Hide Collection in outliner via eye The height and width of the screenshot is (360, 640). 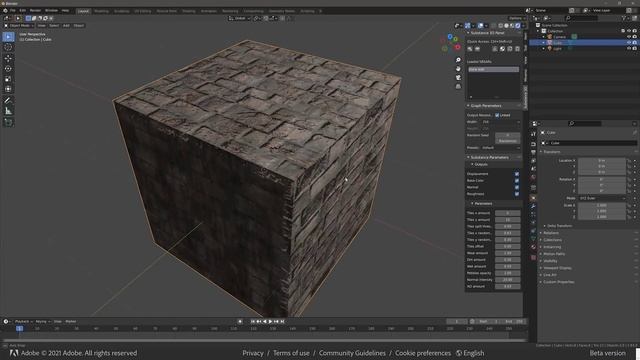629,31
